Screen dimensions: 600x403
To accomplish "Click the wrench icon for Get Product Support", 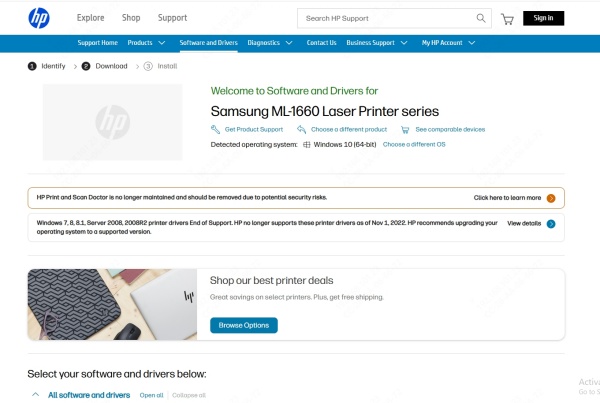I will click(215, 129).
